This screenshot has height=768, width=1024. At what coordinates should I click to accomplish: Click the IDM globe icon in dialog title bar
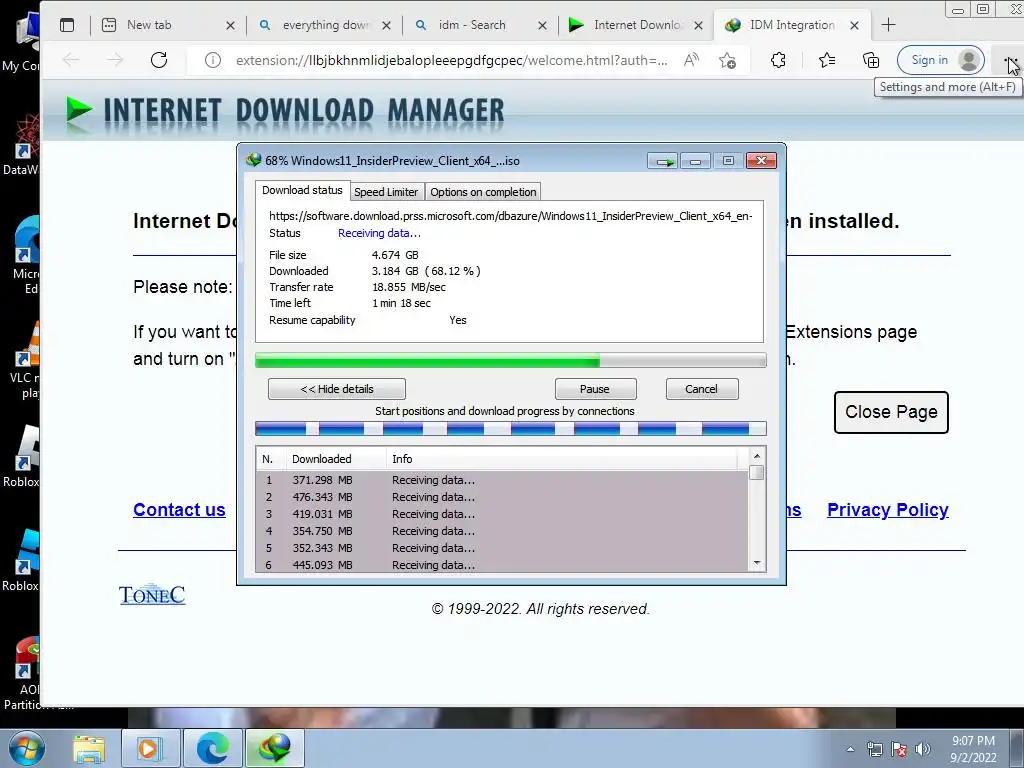click(253, 160)
